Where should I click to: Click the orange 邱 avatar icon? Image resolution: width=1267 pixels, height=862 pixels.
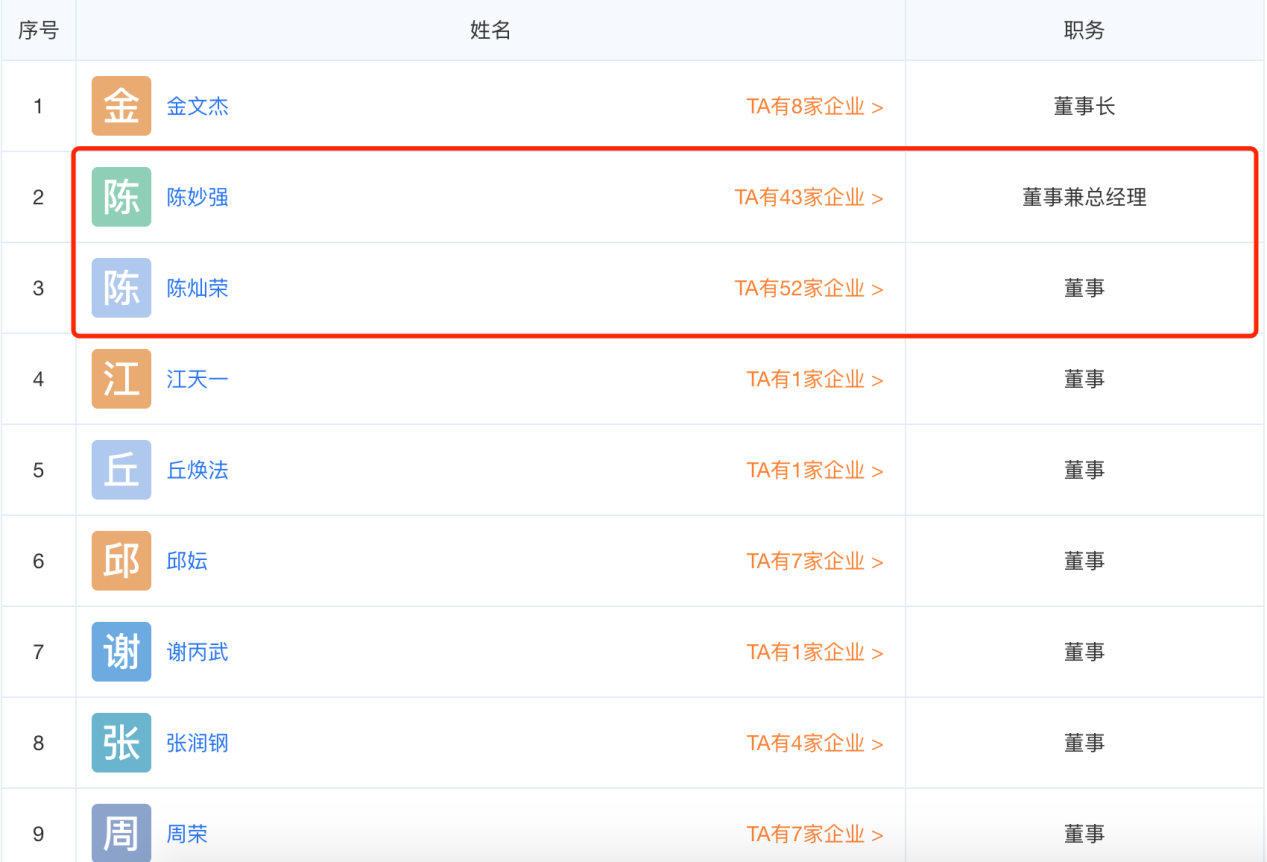point(121,561)
